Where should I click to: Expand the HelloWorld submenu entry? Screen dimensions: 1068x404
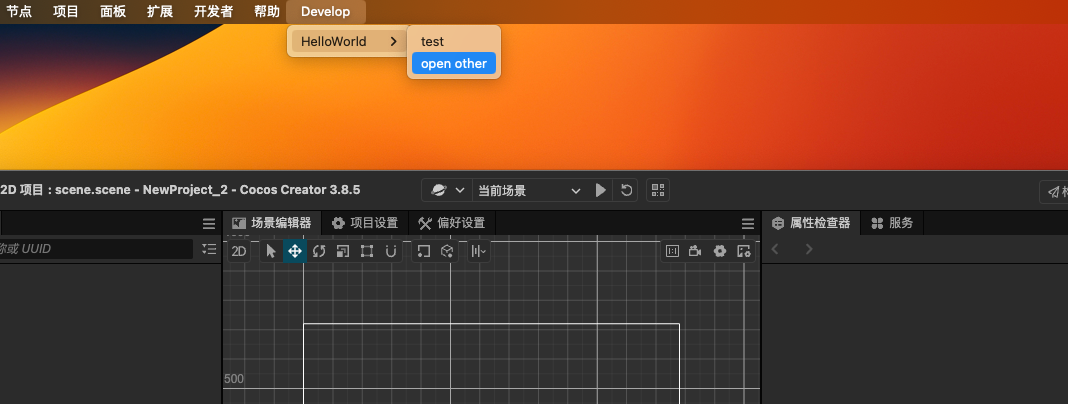point(348,42)
